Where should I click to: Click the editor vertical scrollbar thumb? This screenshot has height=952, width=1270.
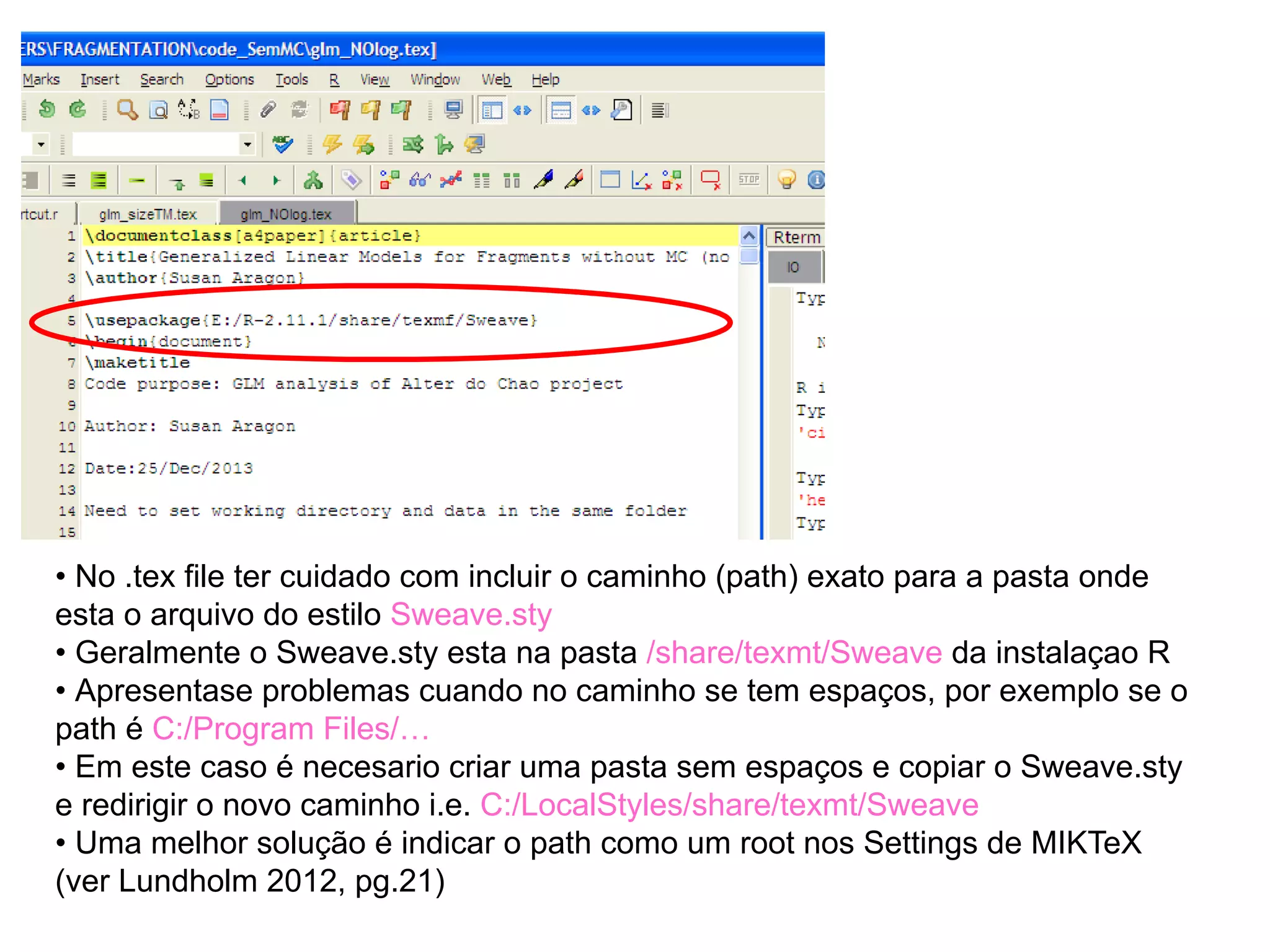click(x=749, y=255)
